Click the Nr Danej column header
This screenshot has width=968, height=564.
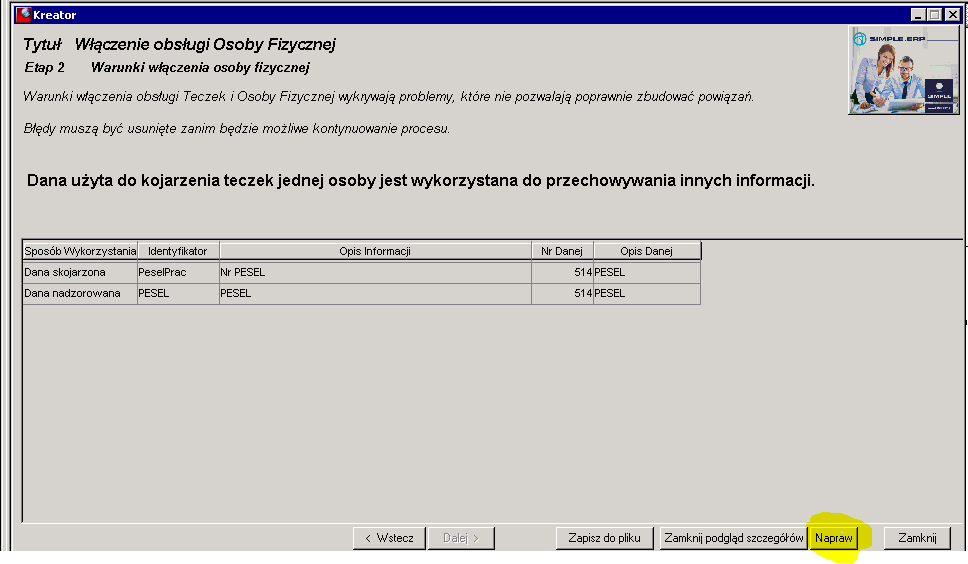tap(562, 251)
